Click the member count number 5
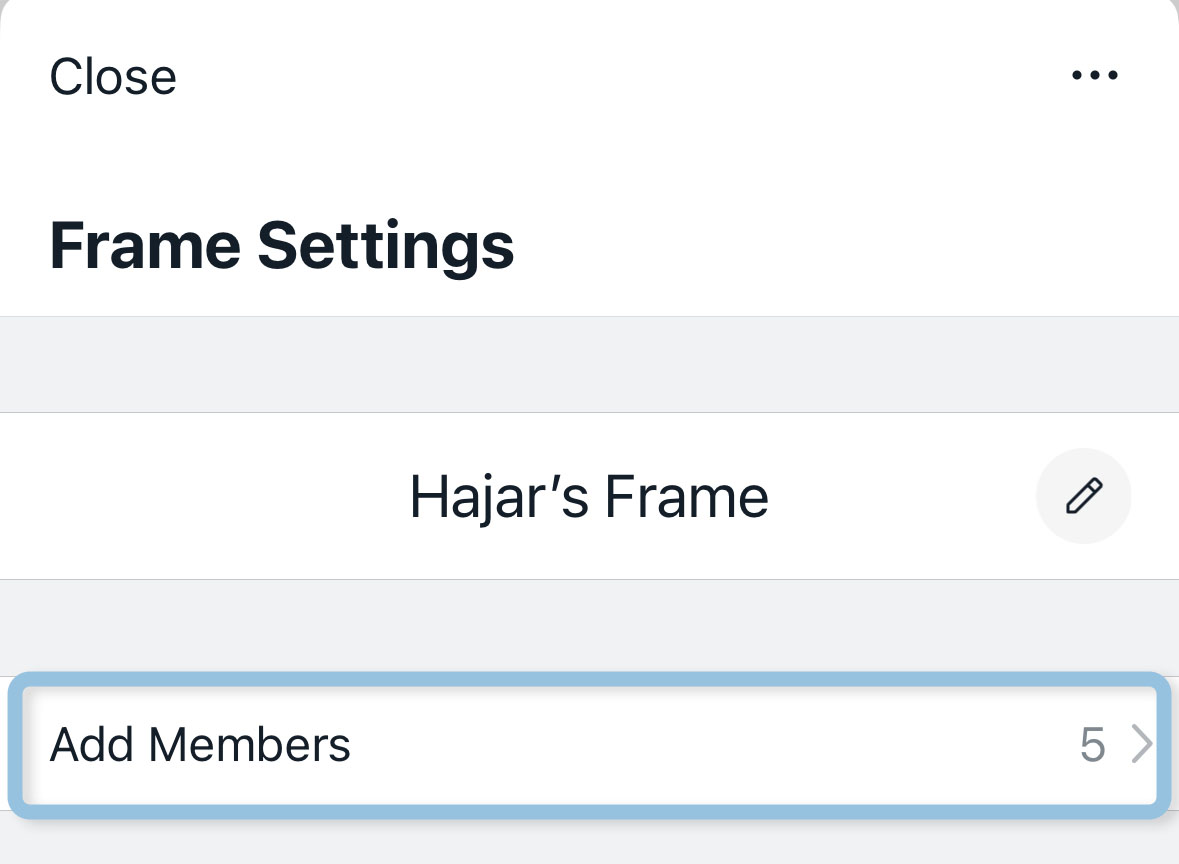This screenshot has width=1179, height=864. [1092, 745]
